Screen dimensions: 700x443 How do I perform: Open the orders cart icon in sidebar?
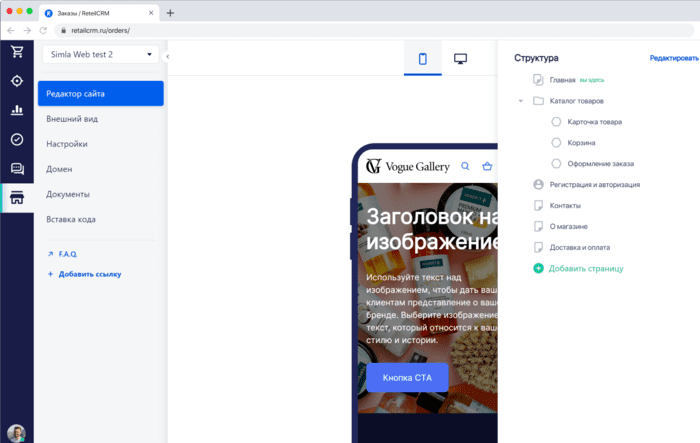[17, 52]
